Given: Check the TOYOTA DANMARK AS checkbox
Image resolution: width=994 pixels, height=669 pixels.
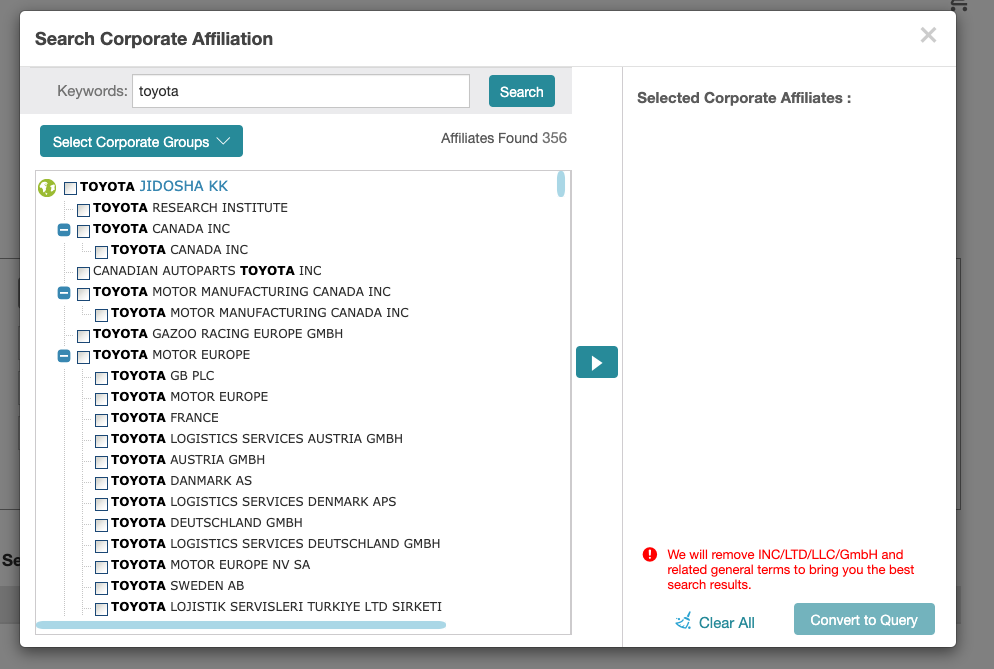Looking at the screenshot, I should [x=101, y=483].
